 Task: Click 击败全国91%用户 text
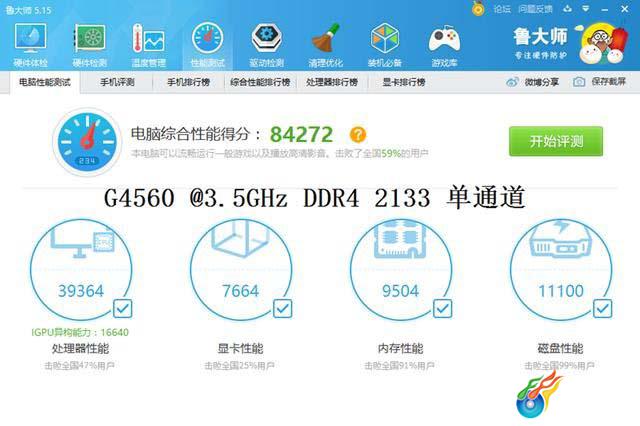pyautogui.click(x=400, y=366)
